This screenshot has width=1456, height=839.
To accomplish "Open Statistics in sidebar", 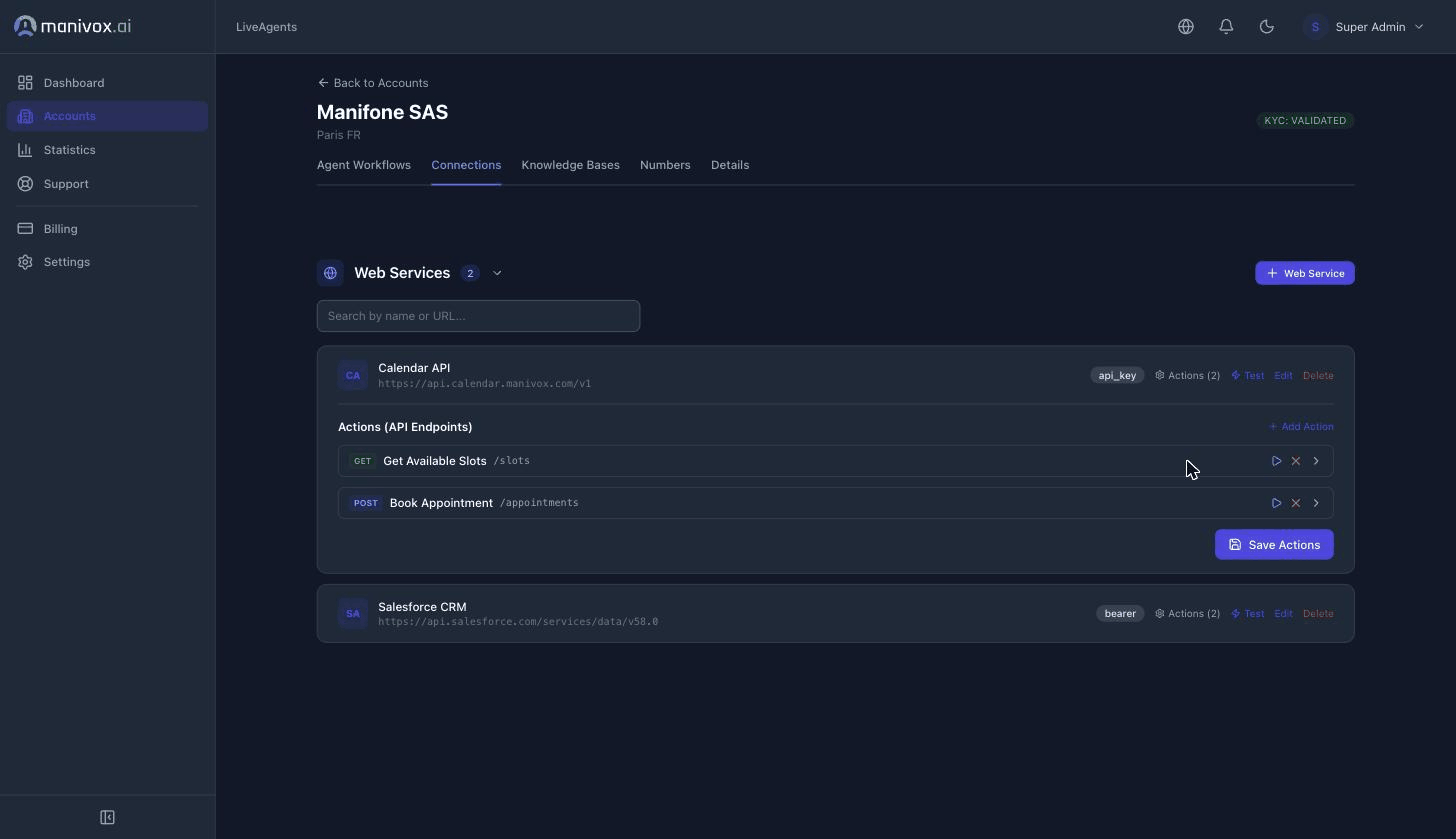I will (x=107, y=150).
